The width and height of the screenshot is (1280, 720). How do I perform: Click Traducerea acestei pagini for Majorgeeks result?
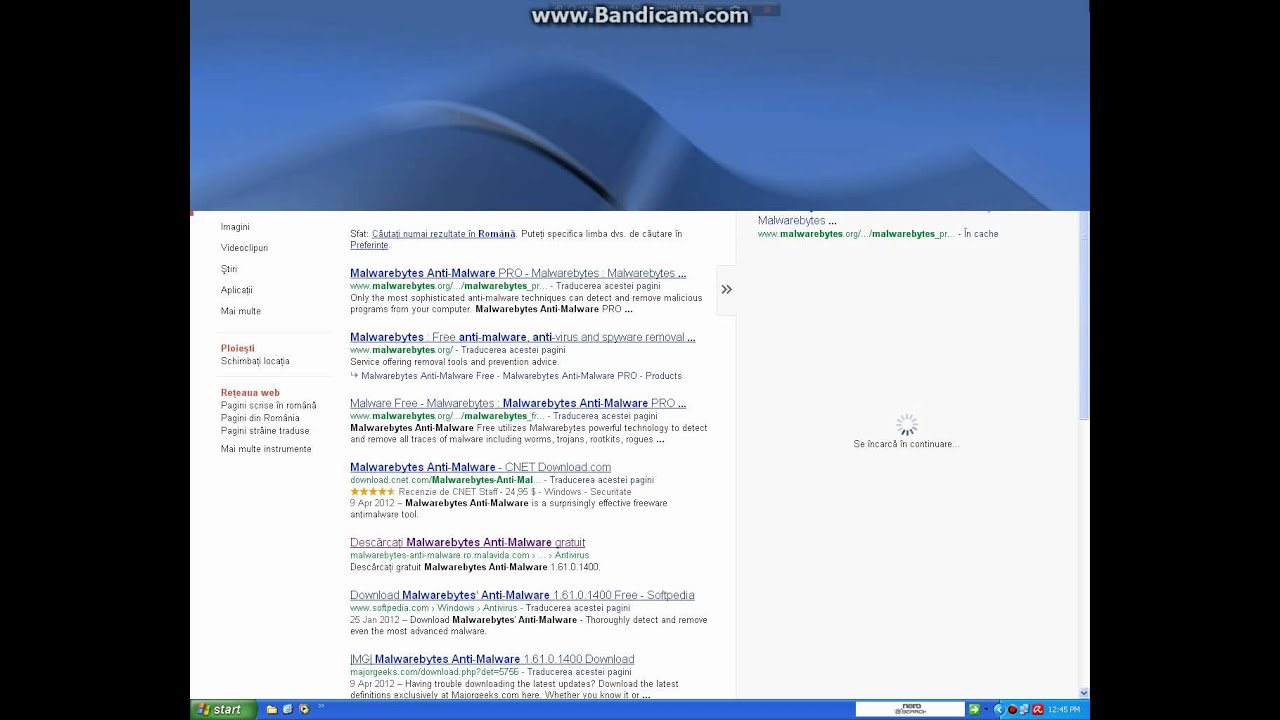pyautogui.click(x=580, y=672)
